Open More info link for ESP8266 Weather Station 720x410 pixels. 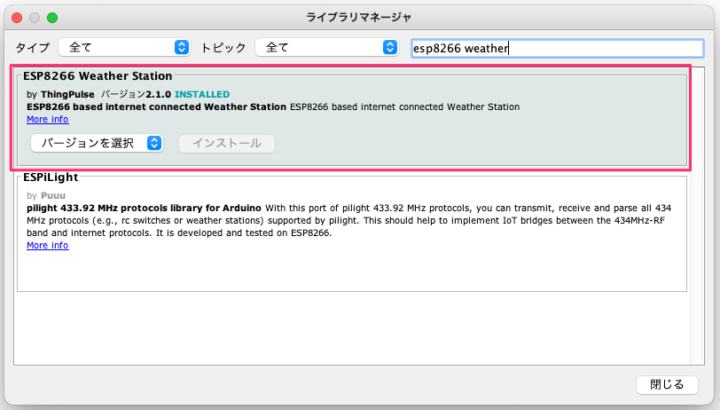(47, 119)
